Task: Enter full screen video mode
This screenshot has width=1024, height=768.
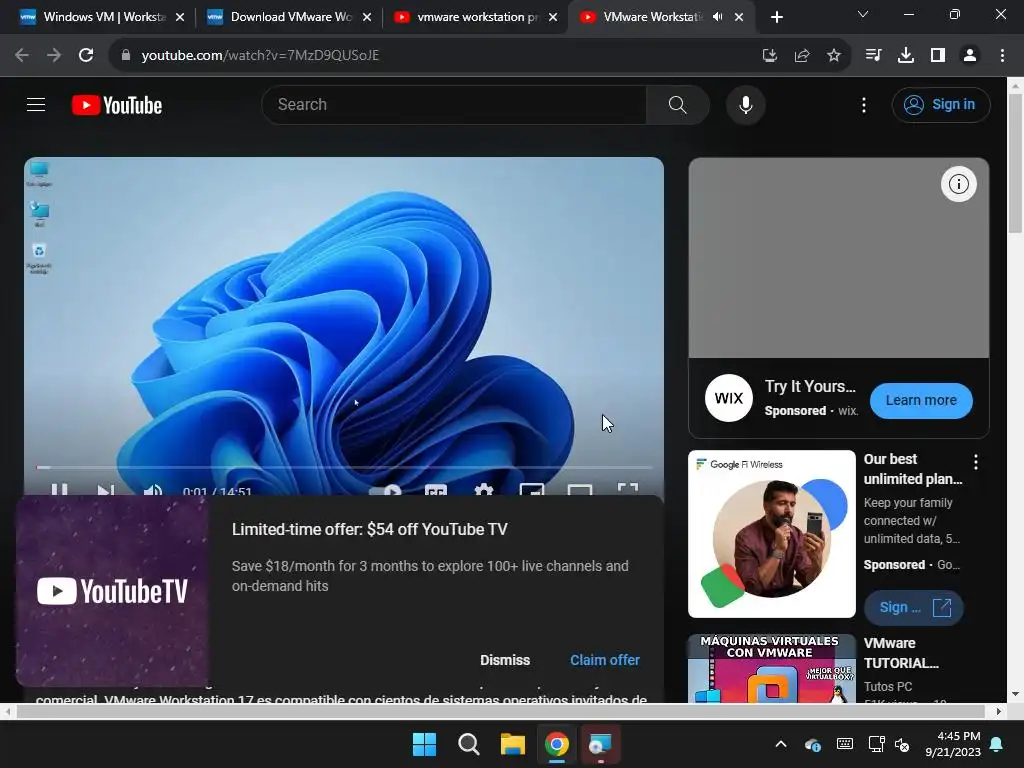Action: 628,489
